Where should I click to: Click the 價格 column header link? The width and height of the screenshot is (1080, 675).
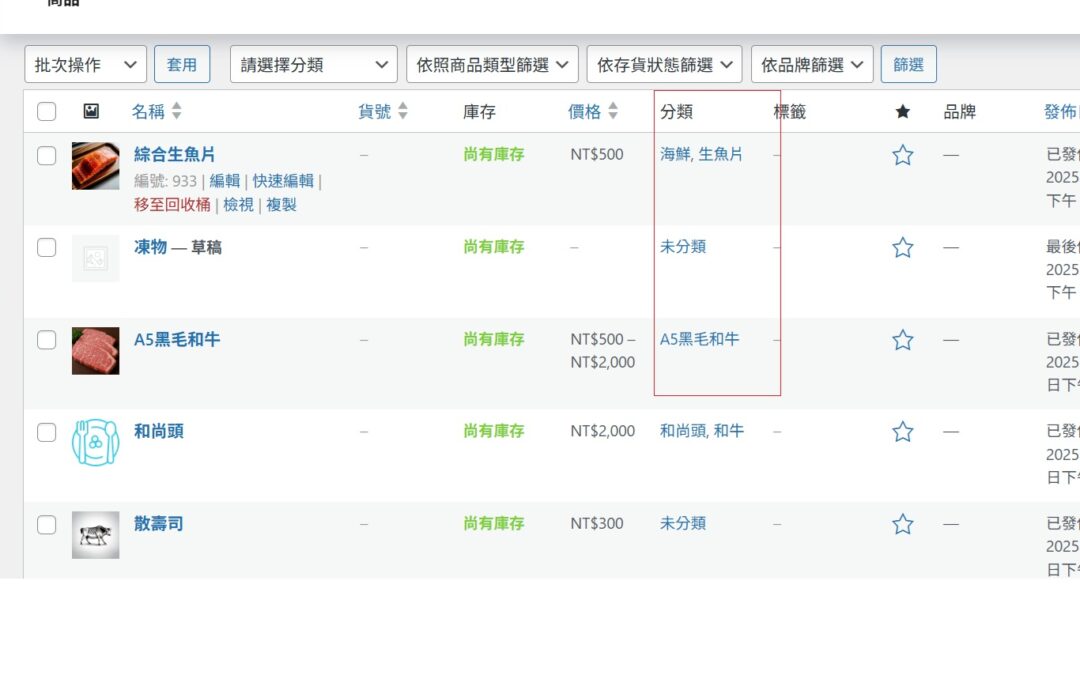584,111
